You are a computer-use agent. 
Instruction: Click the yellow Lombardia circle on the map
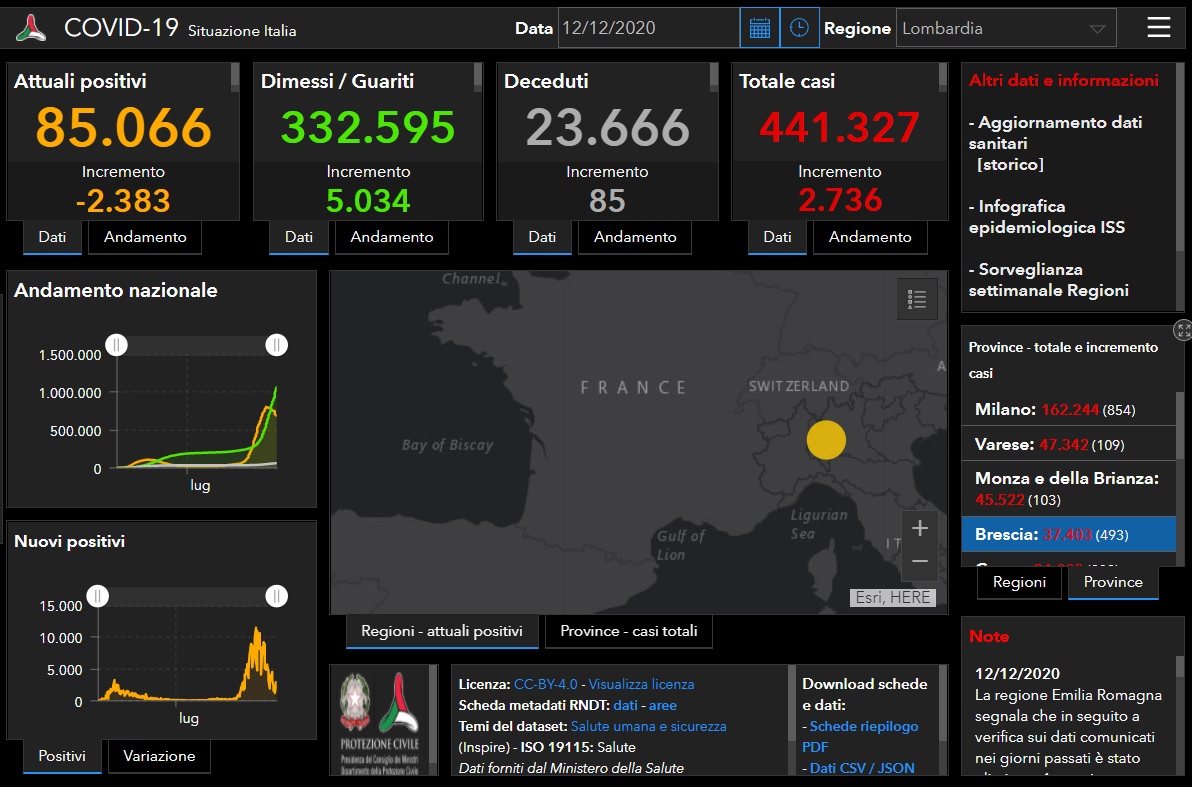tap(826, 440)
